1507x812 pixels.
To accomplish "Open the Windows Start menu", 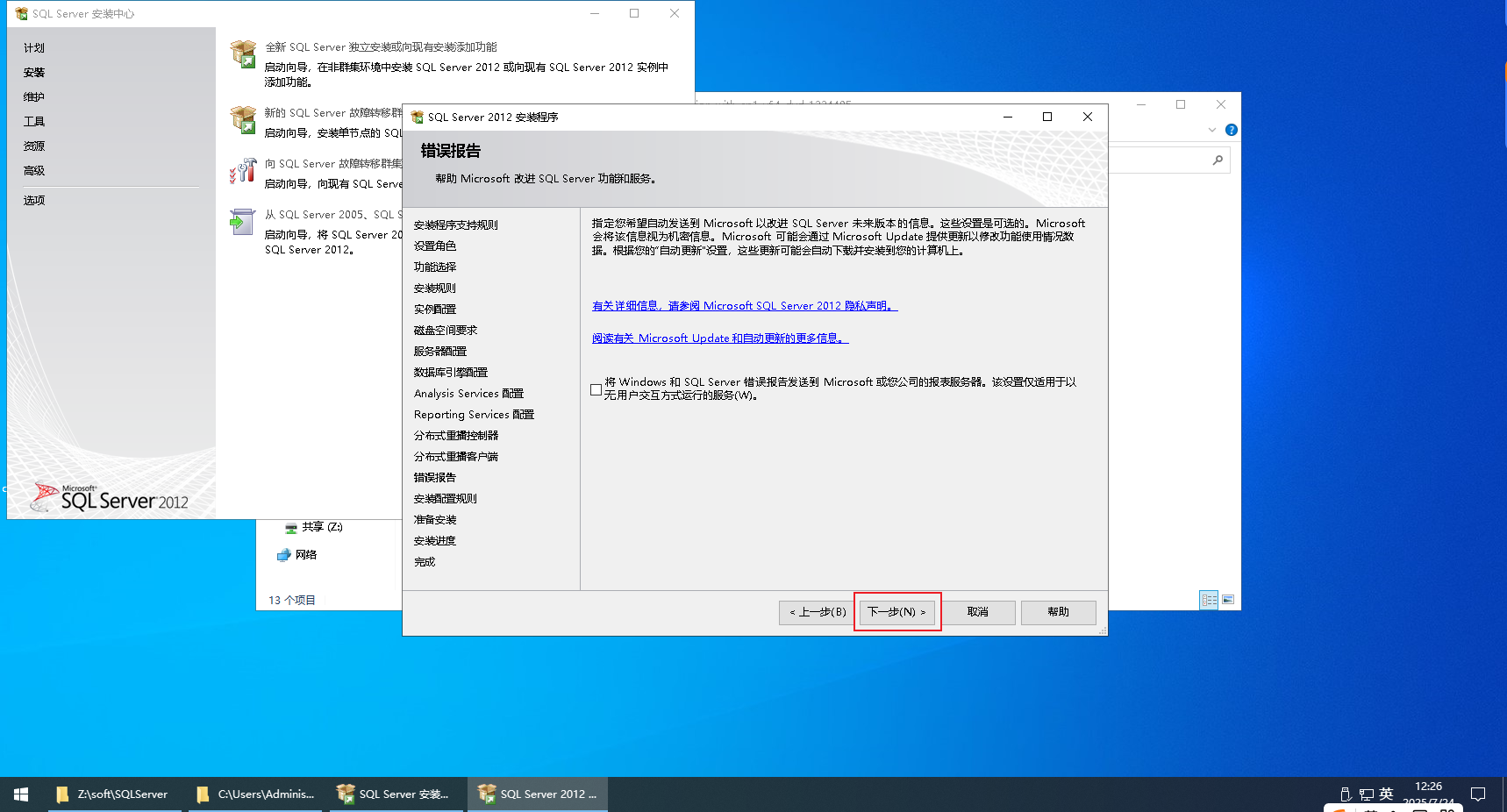I will point(21,794).
